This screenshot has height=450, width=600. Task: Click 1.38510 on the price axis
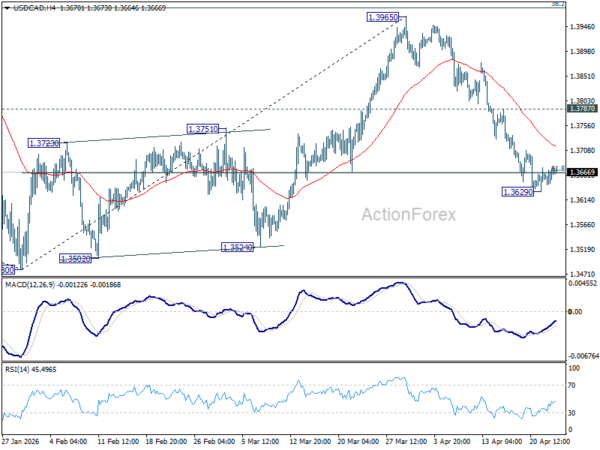click(582, 77)
